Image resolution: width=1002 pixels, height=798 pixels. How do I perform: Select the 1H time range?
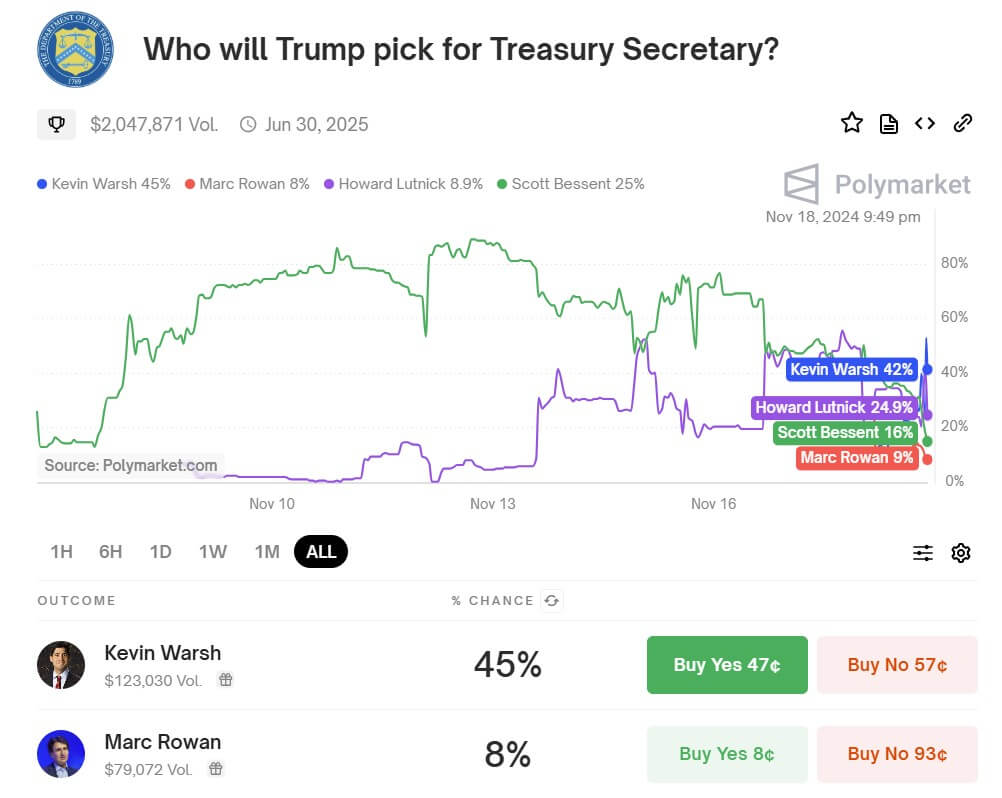tap(61, 551)
